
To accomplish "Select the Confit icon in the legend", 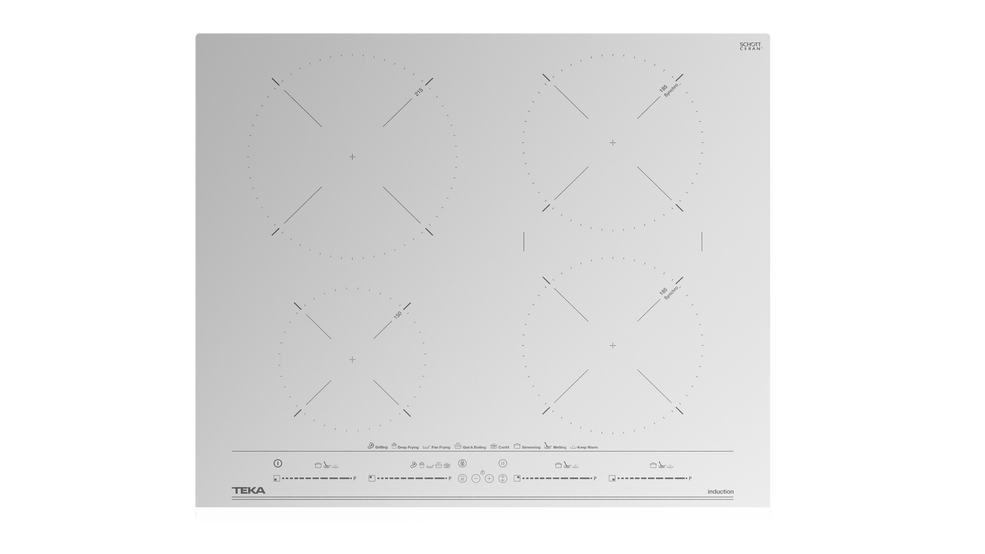I will pos(494,447).
